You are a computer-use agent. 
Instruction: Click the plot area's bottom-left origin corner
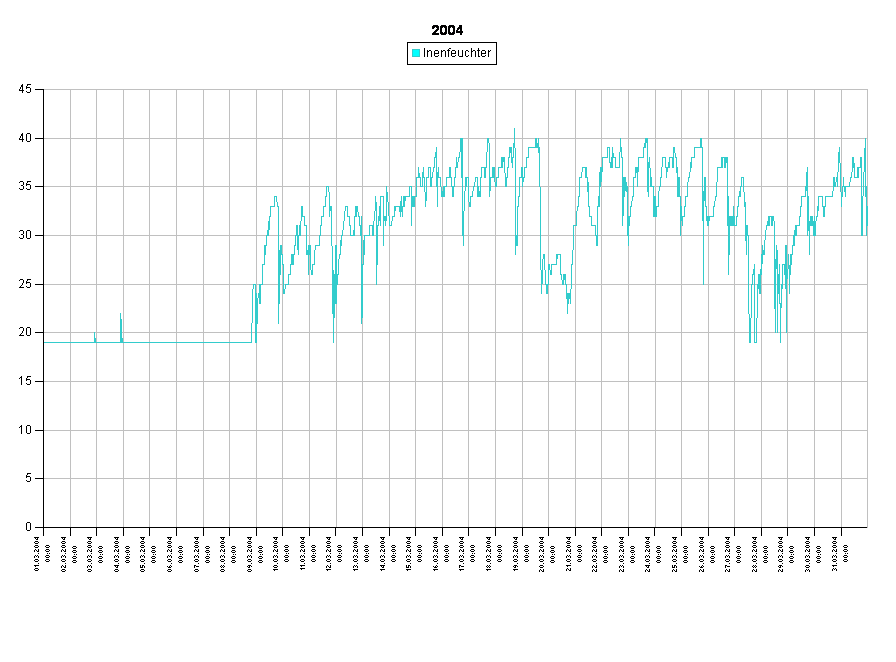point(44,526)
